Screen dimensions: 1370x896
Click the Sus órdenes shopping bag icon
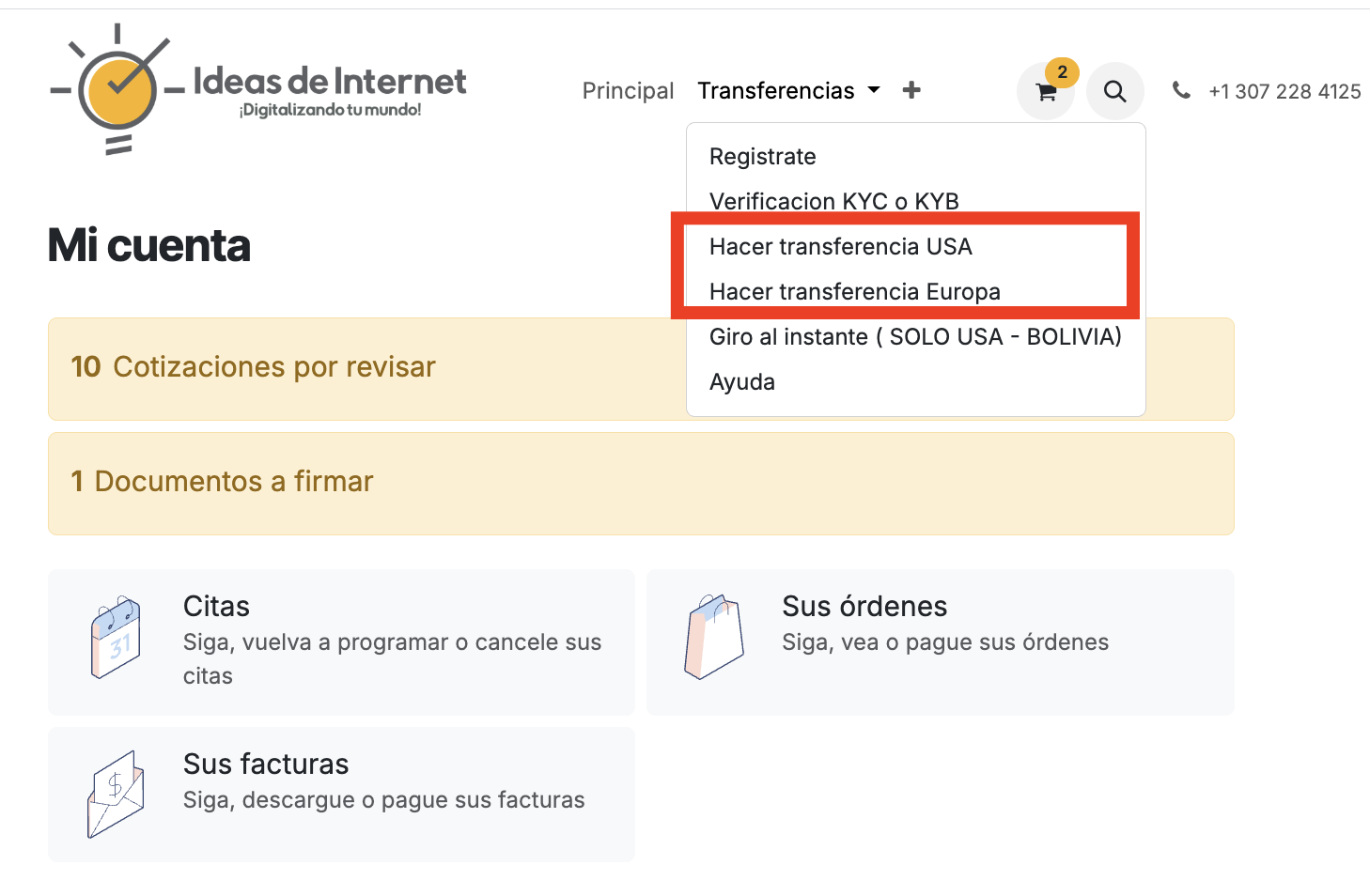click(714, 637)
